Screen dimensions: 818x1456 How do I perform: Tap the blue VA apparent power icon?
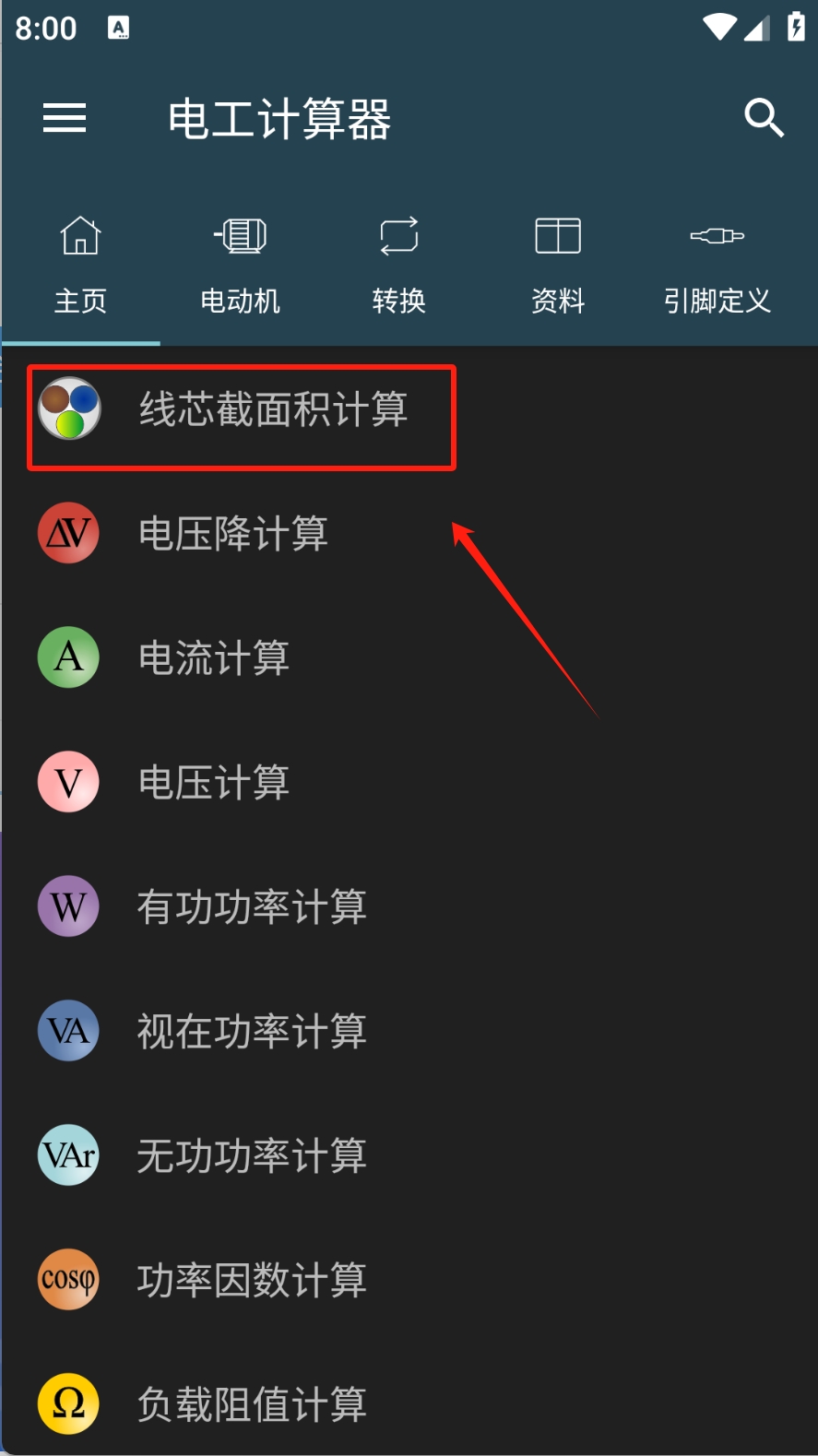[68, 1031]
